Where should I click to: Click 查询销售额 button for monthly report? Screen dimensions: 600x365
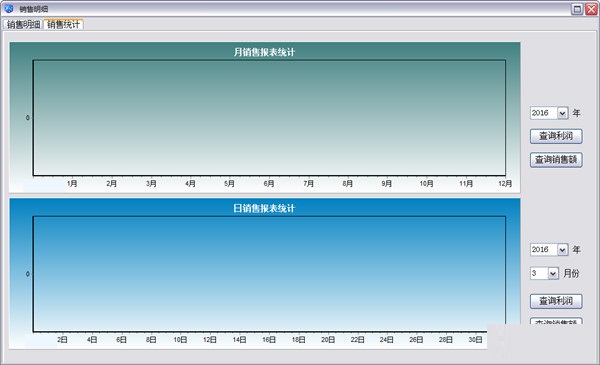pyautogui.click(x=556, y=160)
